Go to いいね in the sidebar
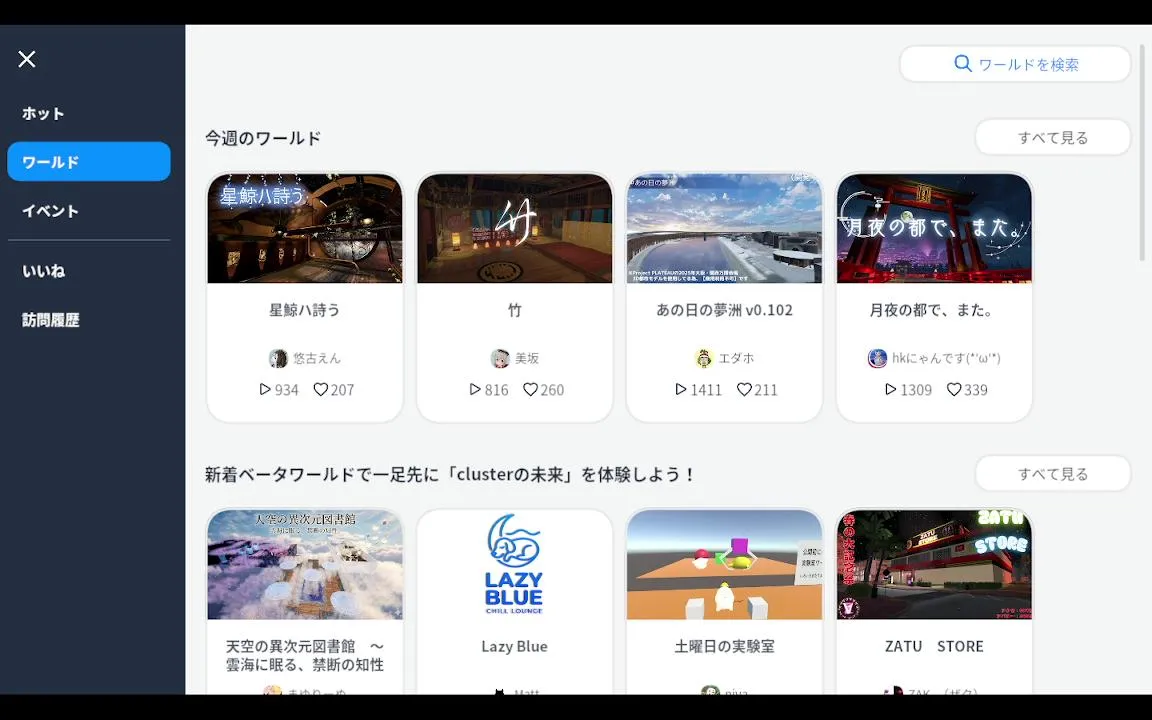 [43, 271]
